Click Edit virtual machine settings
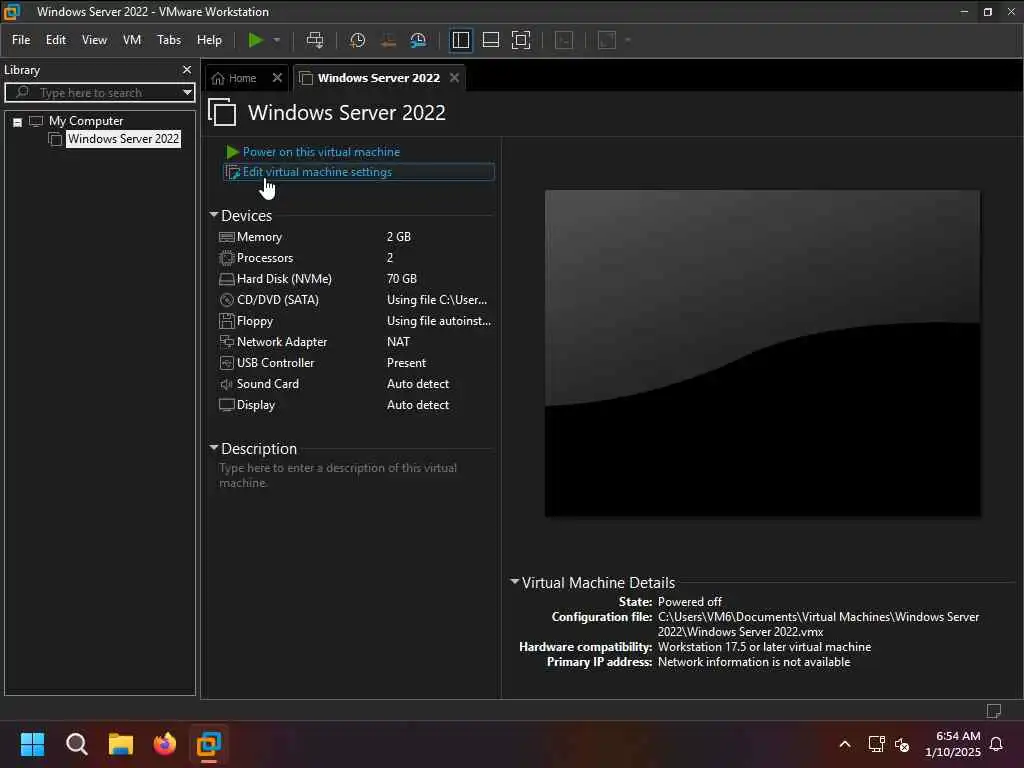The width and height of the screenshot is (1024, 768). (317, 172)
